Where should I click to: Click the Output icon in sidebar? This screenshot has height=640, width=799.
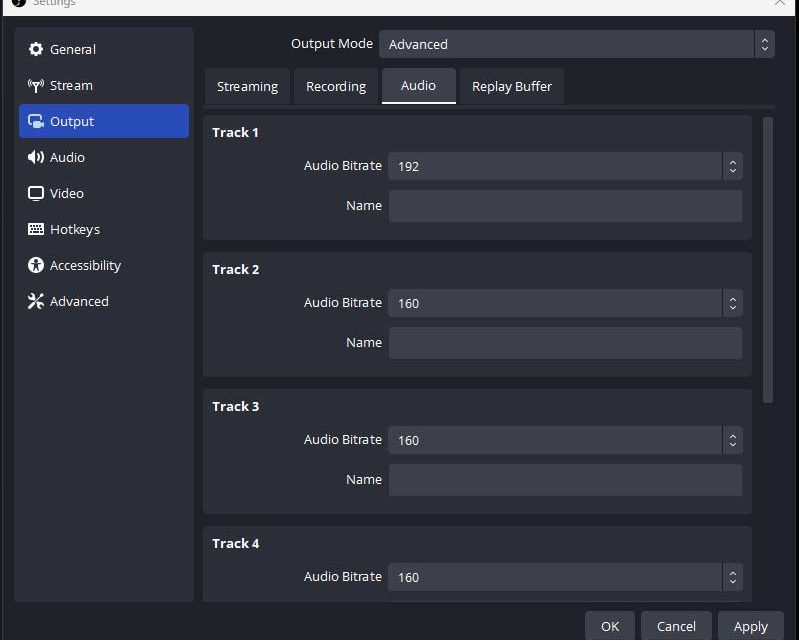(36, 121)
